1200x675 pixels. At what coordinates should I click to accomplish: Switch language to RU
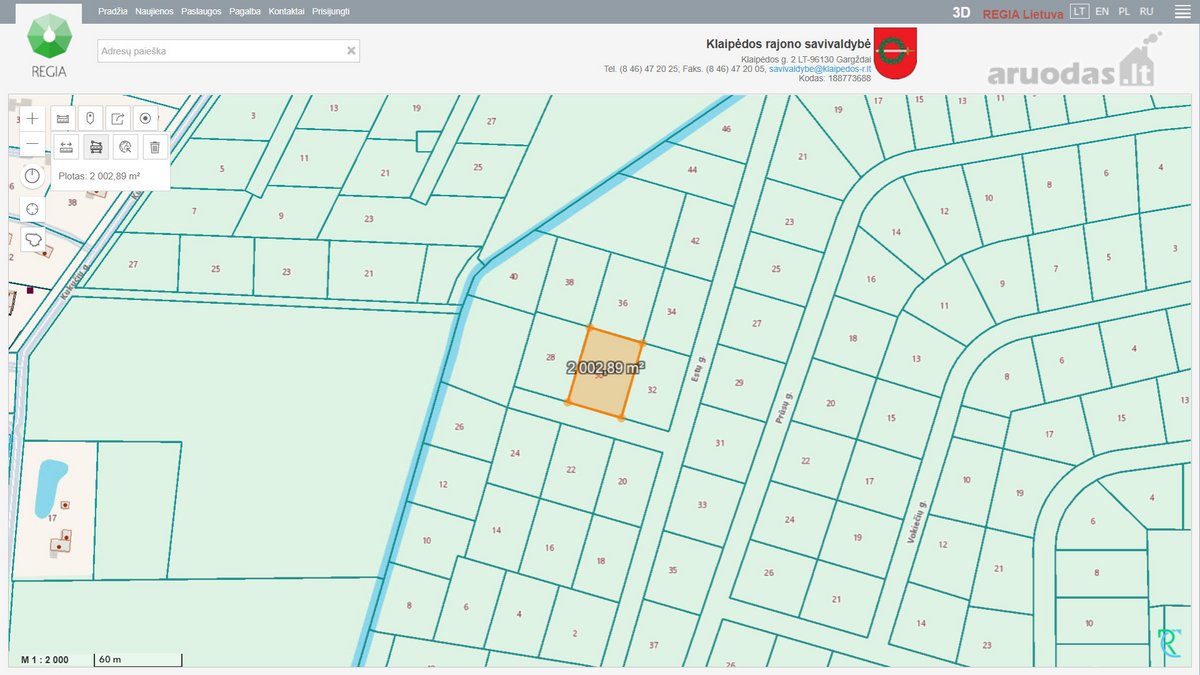[x=1147, y=11]
